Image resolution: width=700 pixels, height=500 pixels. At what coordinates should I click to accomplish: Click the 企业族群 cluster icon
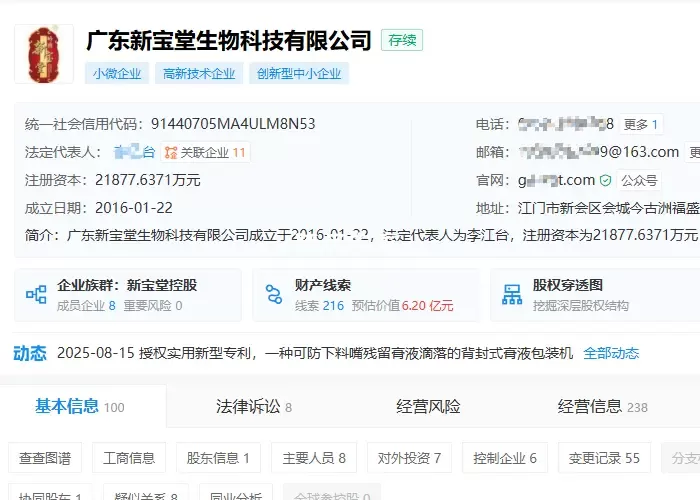pyautogui.click(x=36, y=295)
